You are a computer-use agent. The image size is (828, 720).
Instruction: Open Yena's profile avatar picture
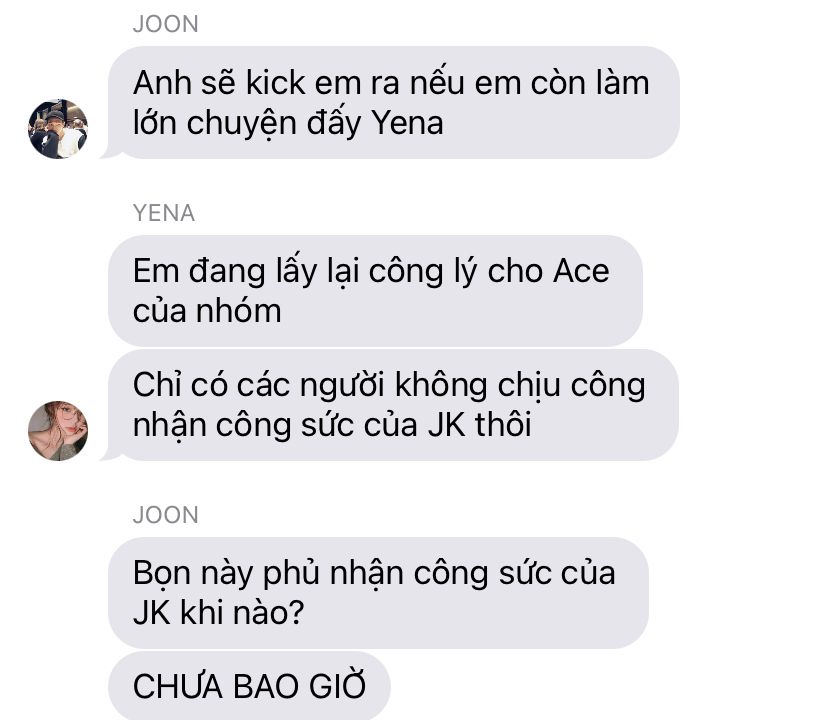click(x=58, y=431)
